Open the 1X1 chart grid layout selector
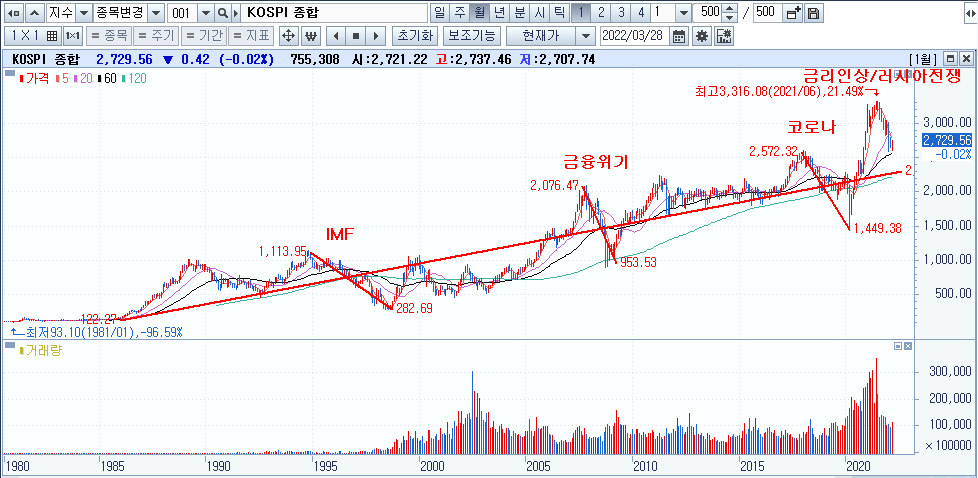 [x=32, y=36]
